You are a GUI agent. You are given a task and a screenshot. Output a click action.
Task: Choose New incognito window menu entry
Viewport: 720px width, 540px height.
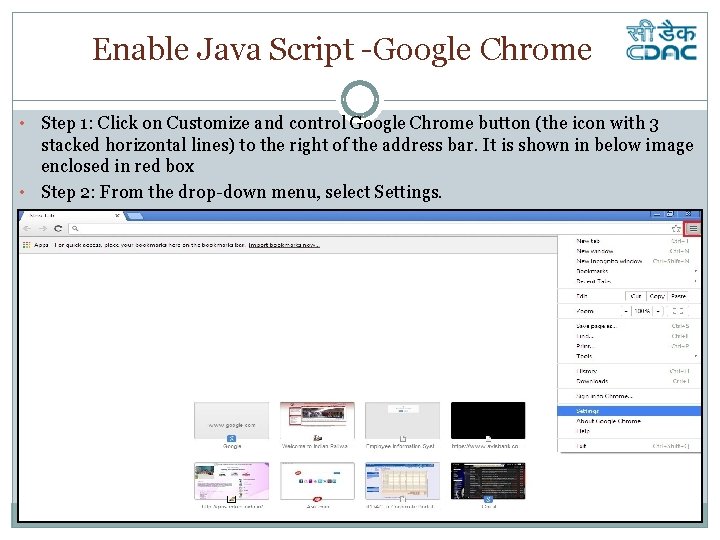coord(629,261)
